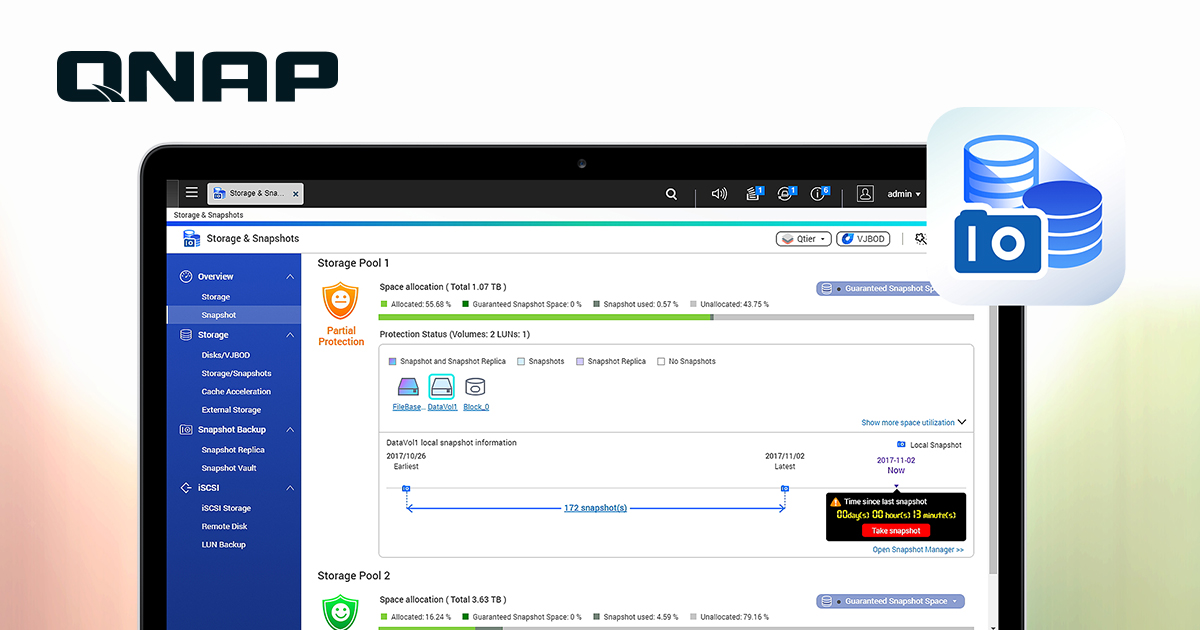The image size is (1200, 630).
Task: Open the volume speaker icon
Action: coord(718,194)
